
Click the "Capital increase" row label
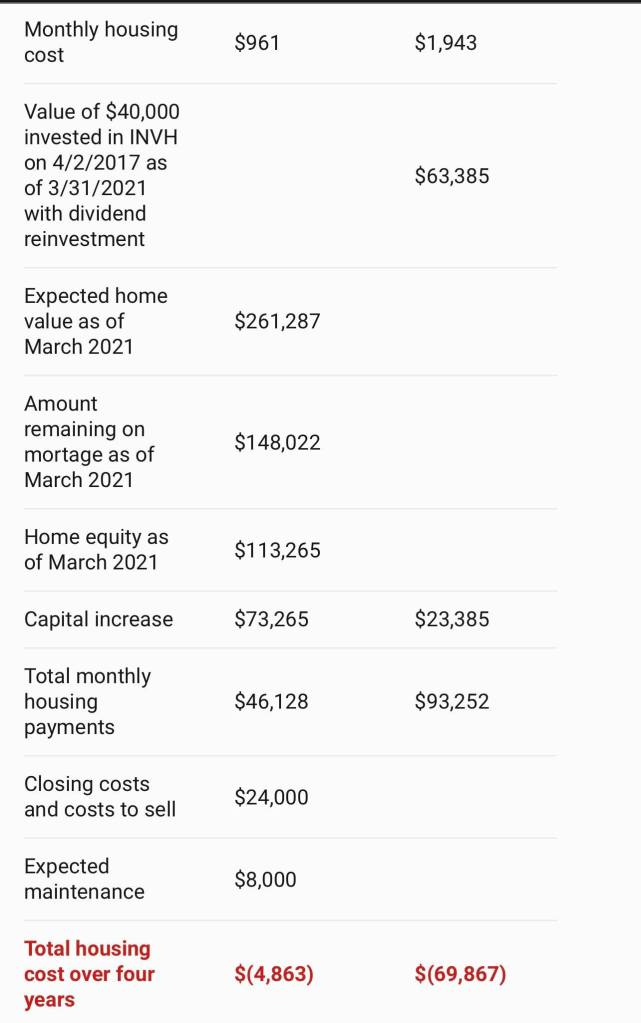[x=98, y=619]
